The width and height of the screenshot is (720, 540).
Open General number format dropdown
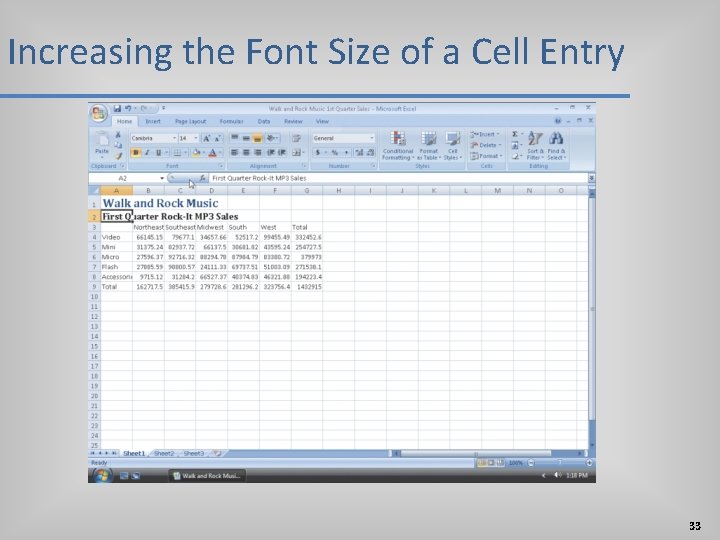pyautogui.click(x=371, y=138)
